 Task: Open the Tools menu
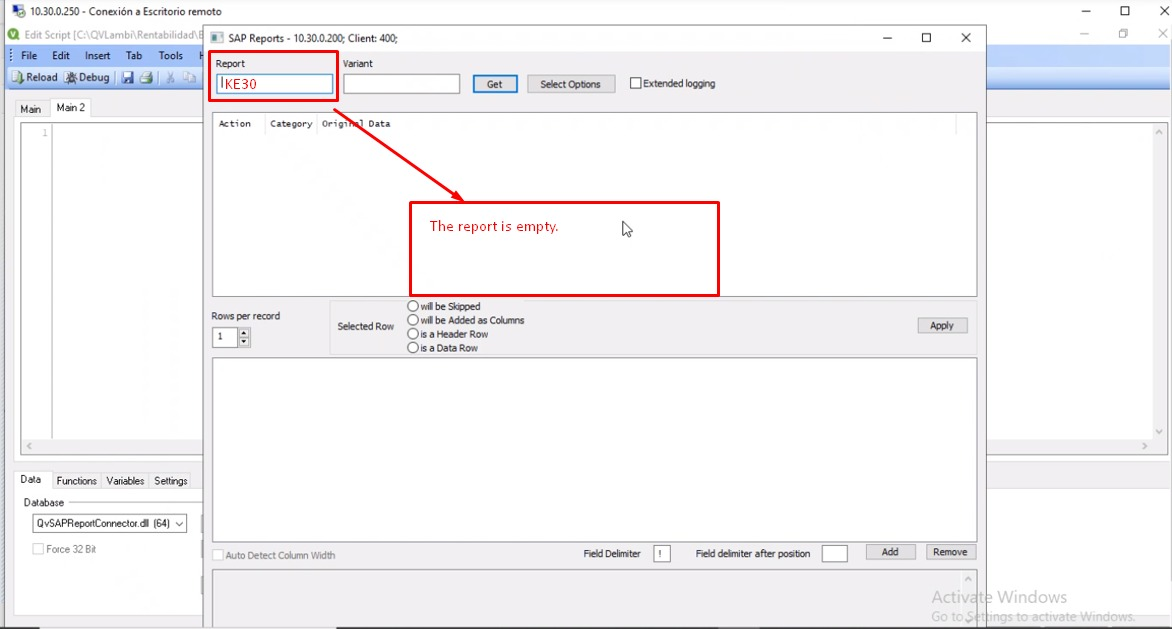[x=170, y=55]
